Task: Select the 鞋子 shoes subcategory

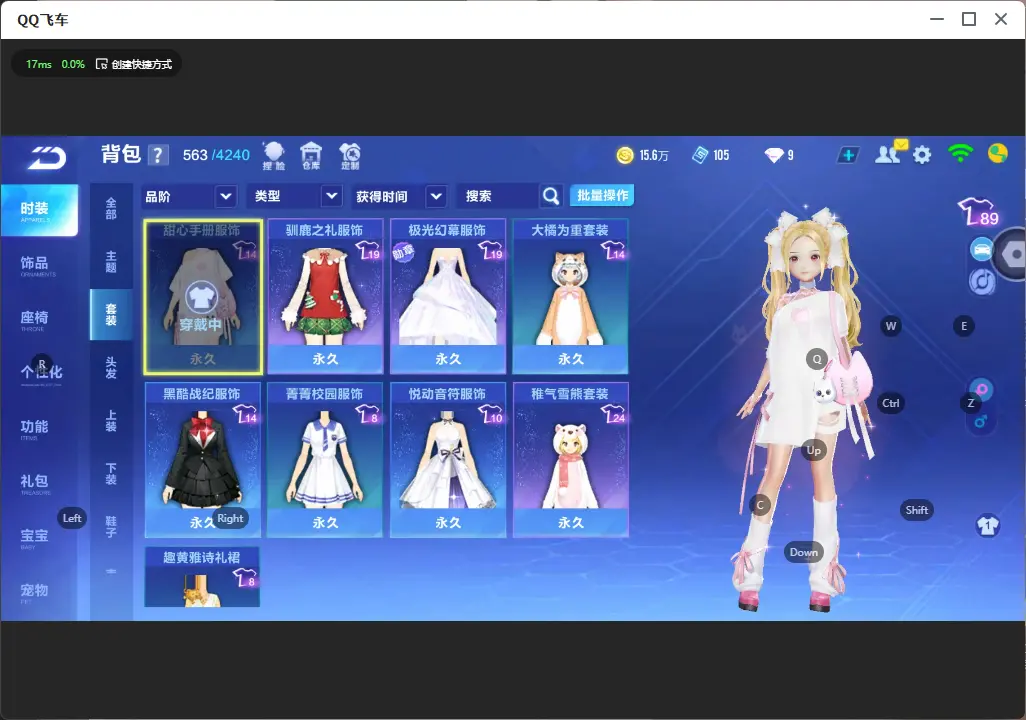Action: pos(111,527)
